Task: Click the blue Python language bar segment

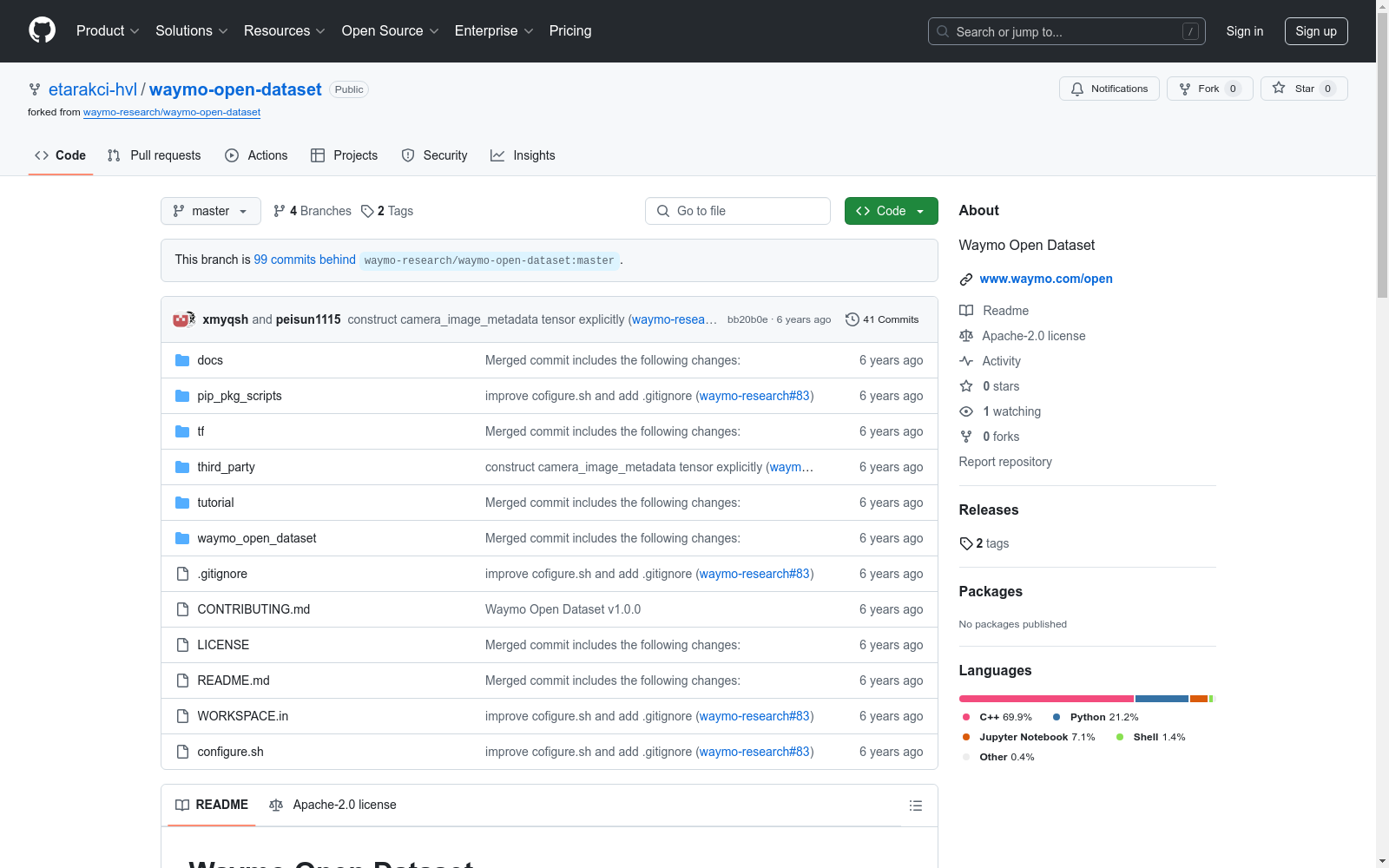Action: 1162,699
